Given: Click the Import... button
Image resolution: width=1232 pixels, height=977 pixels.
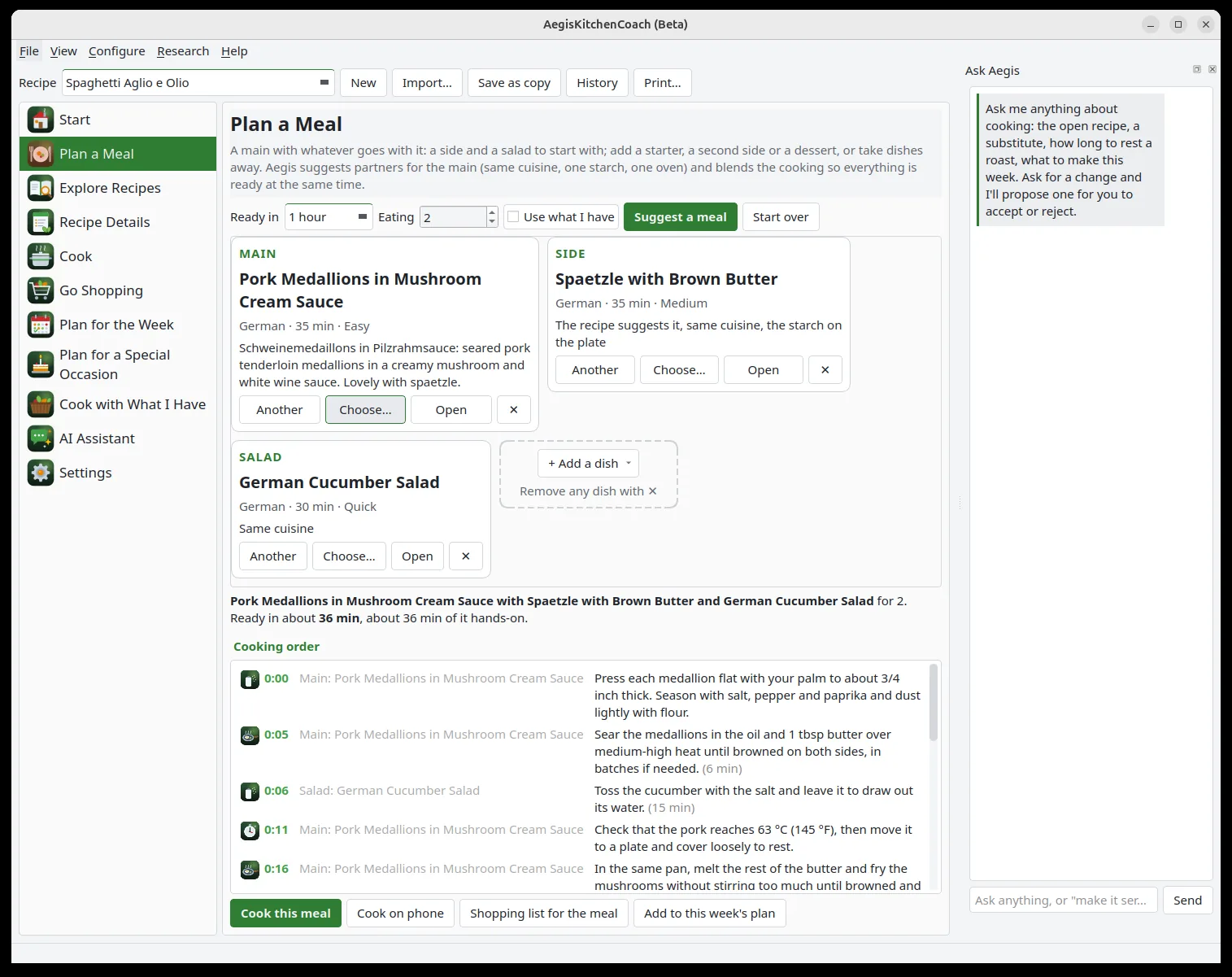Looking at the screenshot, I should coord(427,83).
